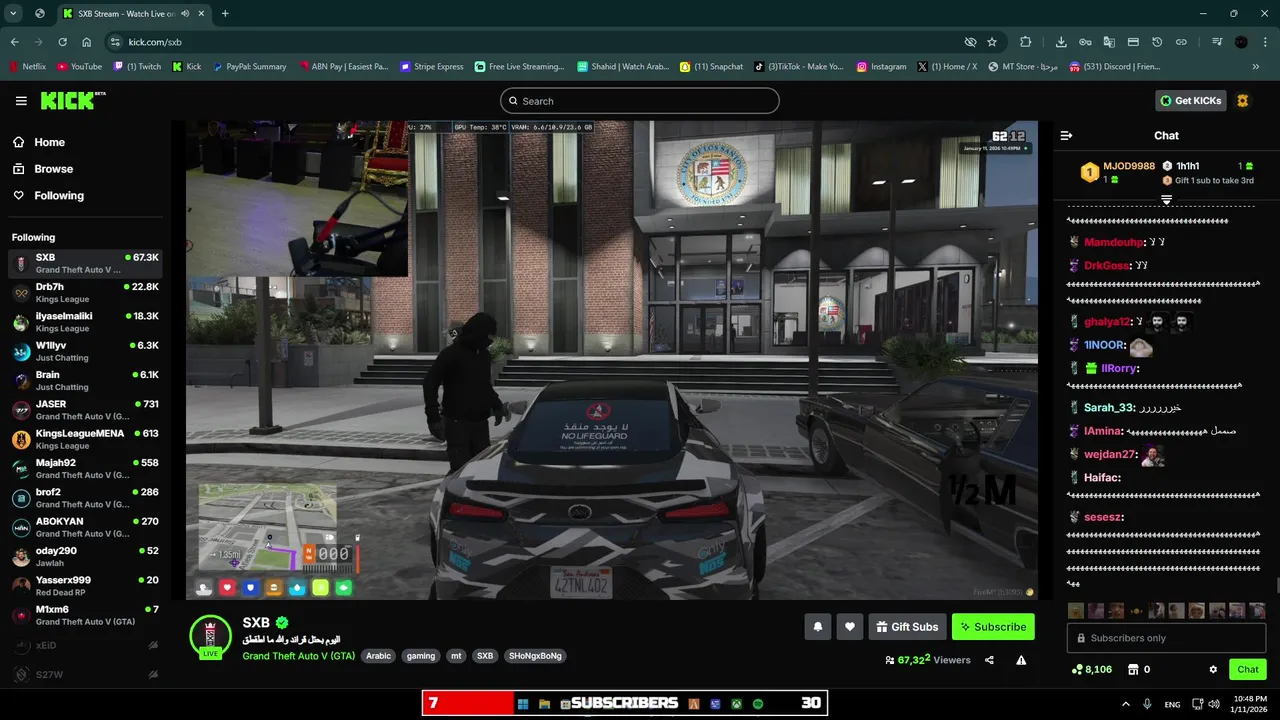Go back in Chrome
The height and width of the screenshot is (720, 1280).
click(14, 42)
